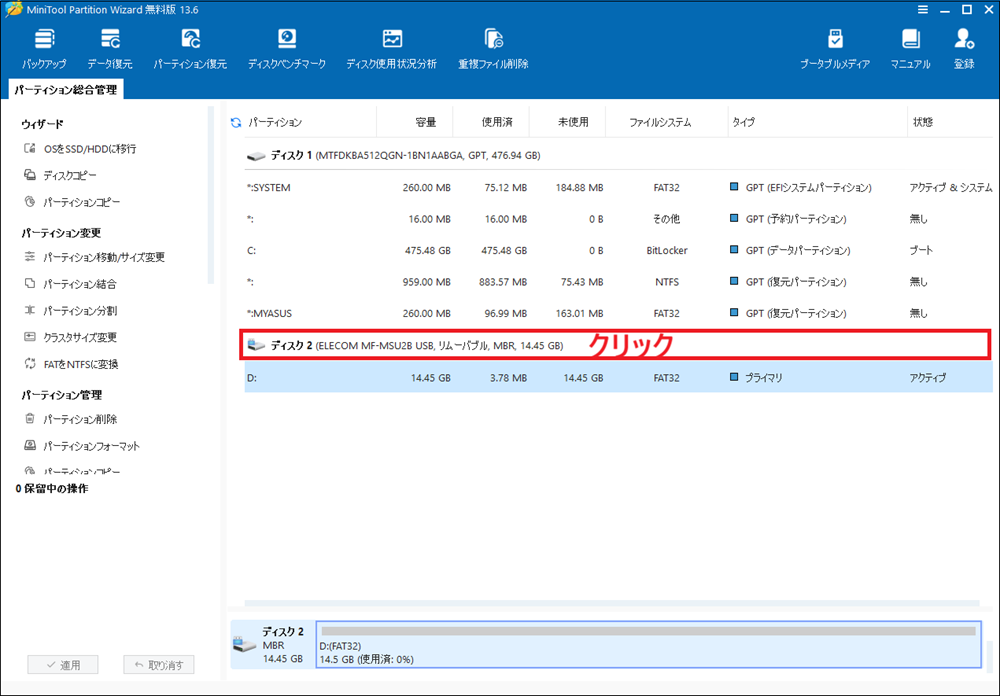Sort by 使用済 column header

point(491,122)
